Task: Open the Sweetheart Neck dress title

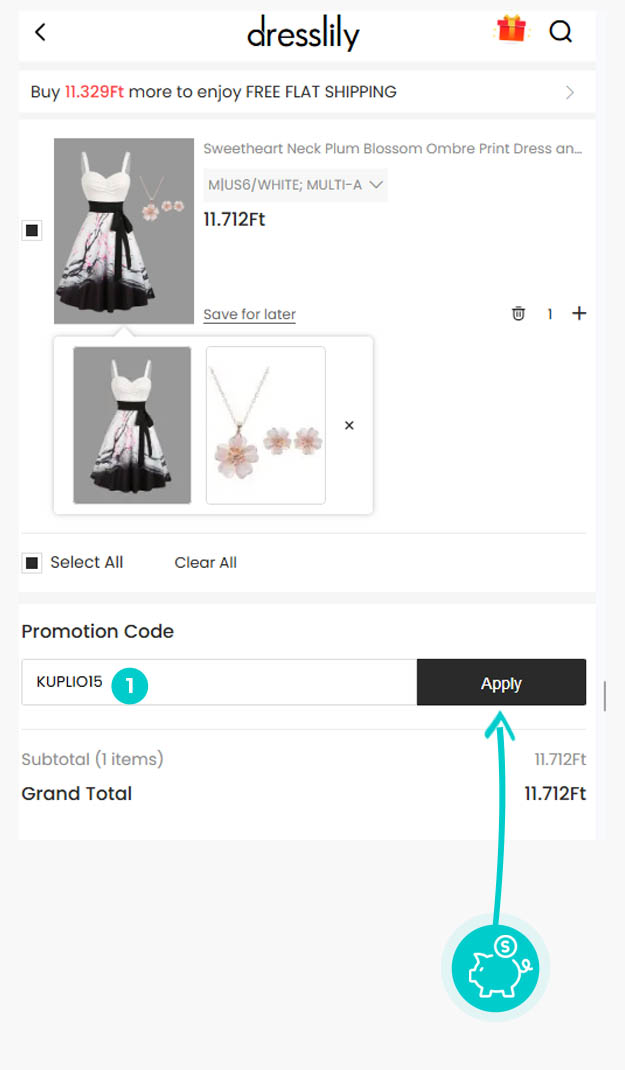Action: point(392,149)
